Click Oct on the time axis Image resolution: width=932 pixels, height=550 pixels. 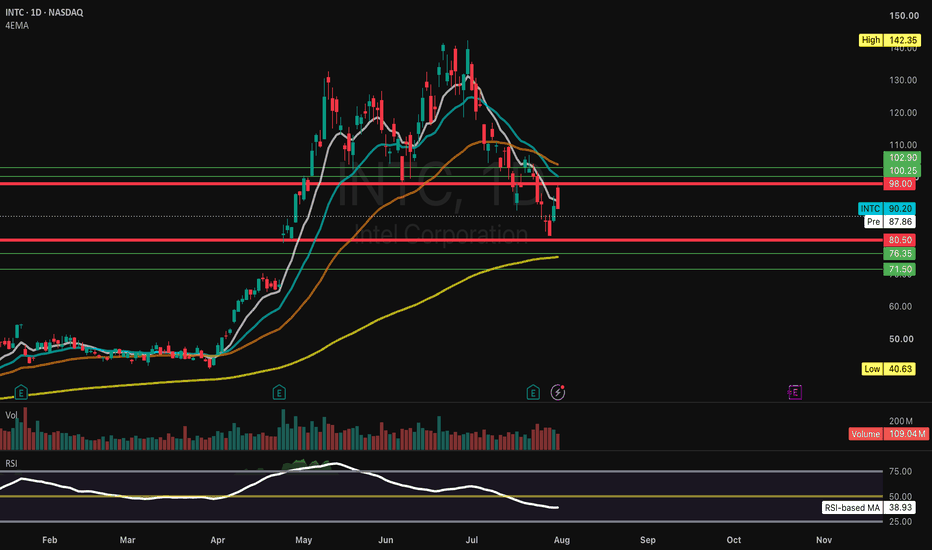(x=734, y=540)
